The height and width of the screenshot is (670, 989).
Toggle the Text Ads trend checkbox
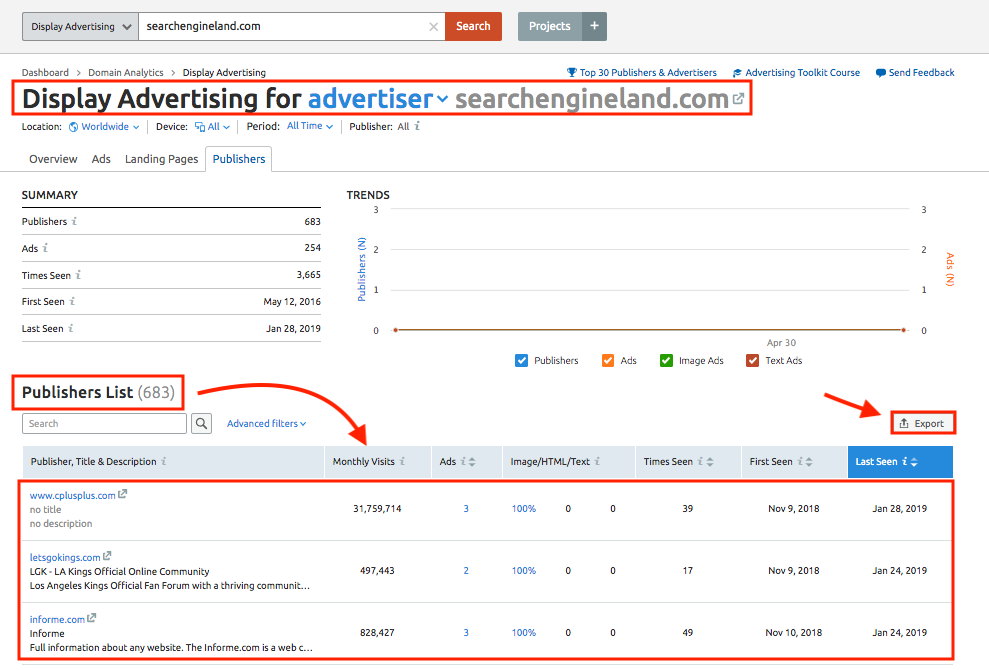point(752,360)
